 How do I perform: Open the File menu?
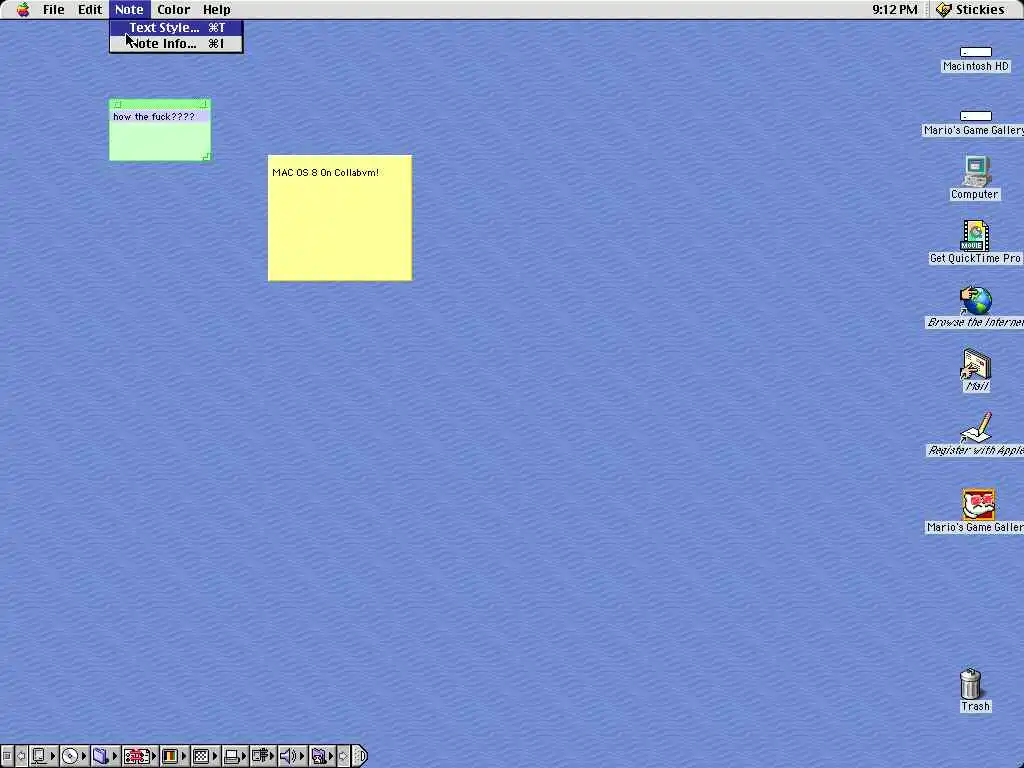coord(54,9)
